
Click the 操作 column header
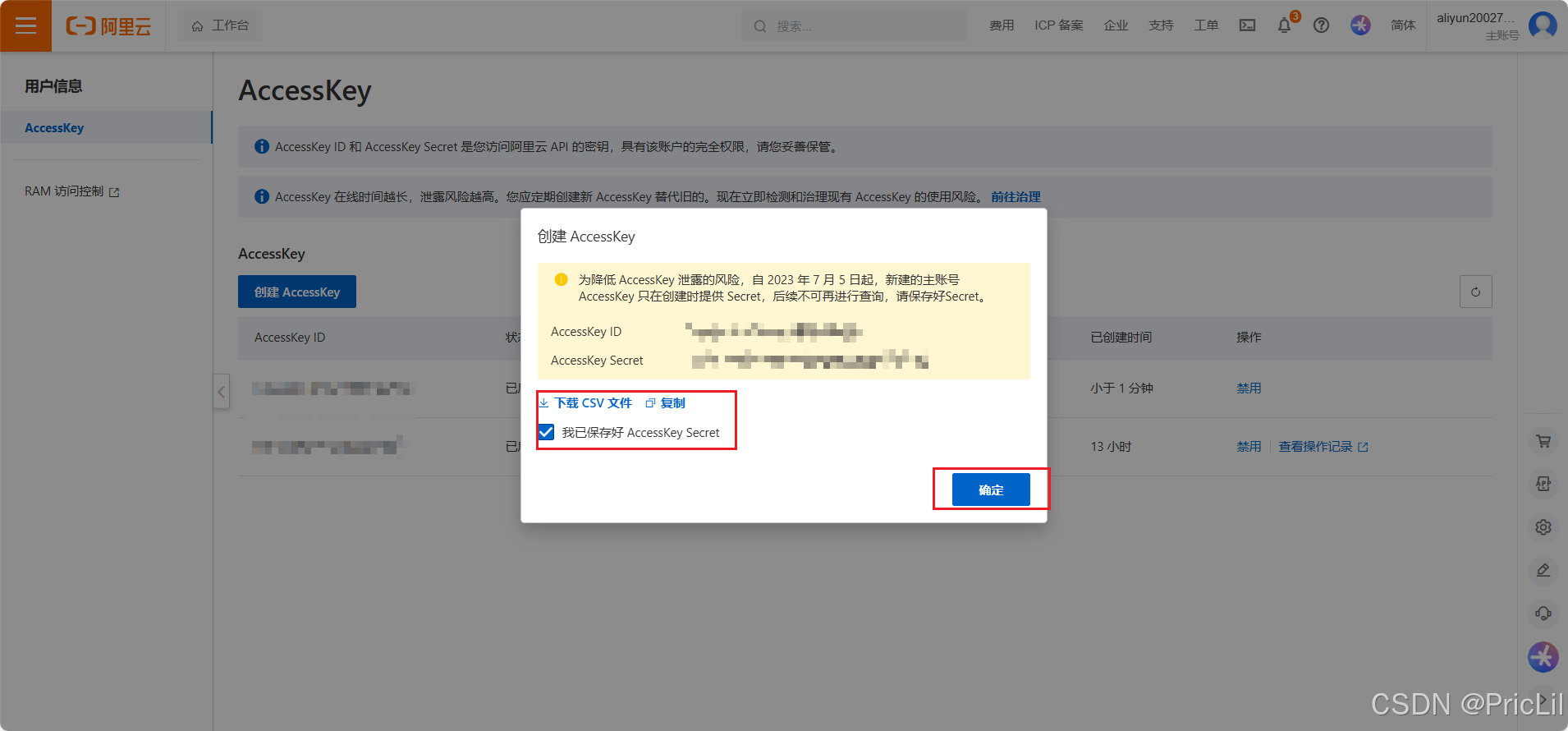point(1249,337)
